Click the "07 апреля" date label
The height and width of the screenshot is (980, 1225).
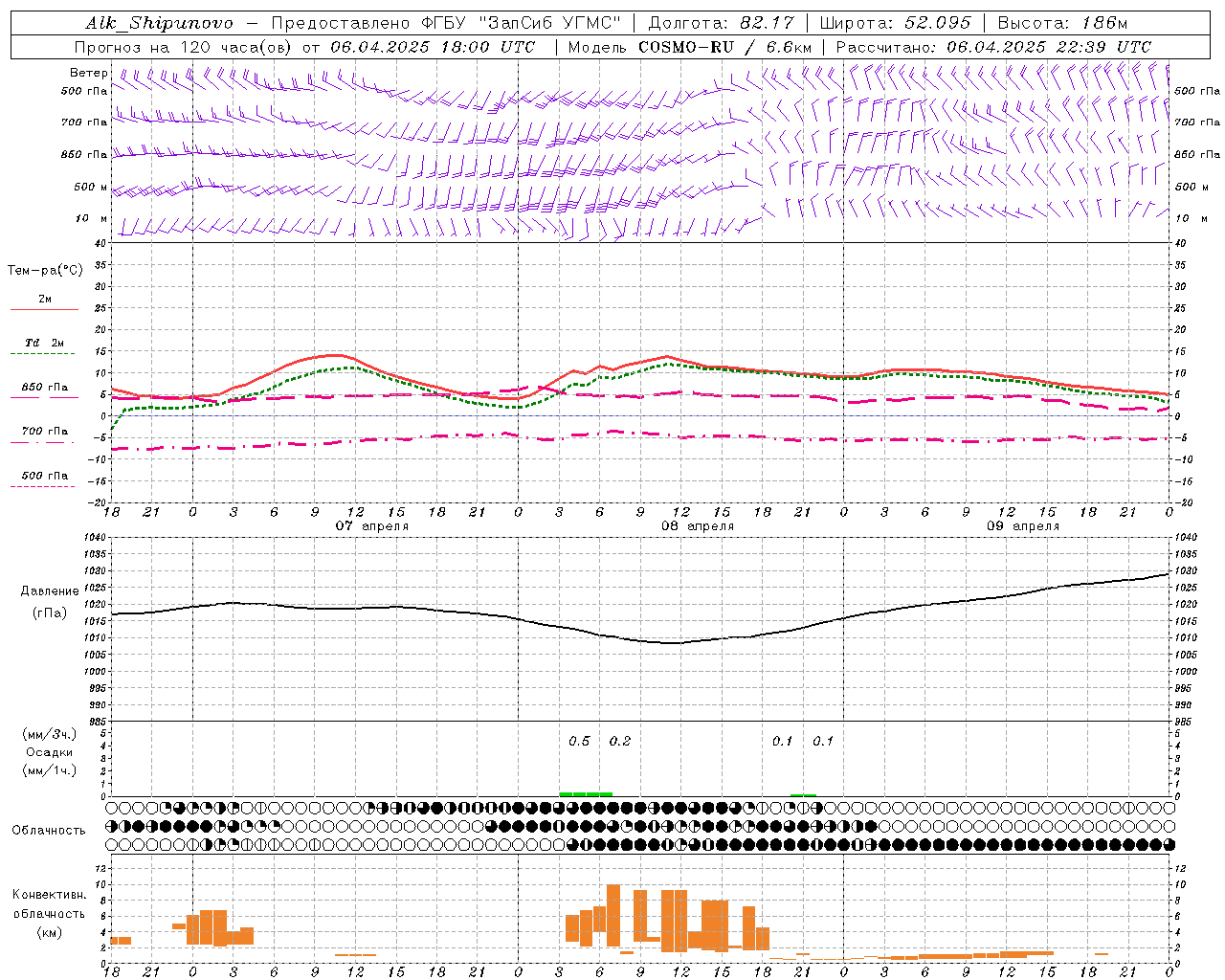click(371, 525)
